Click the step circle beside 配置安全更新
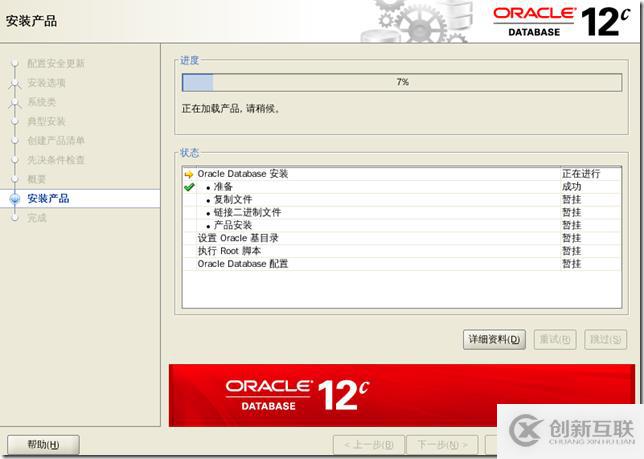The image size is (644, 459). pos(15,64)
